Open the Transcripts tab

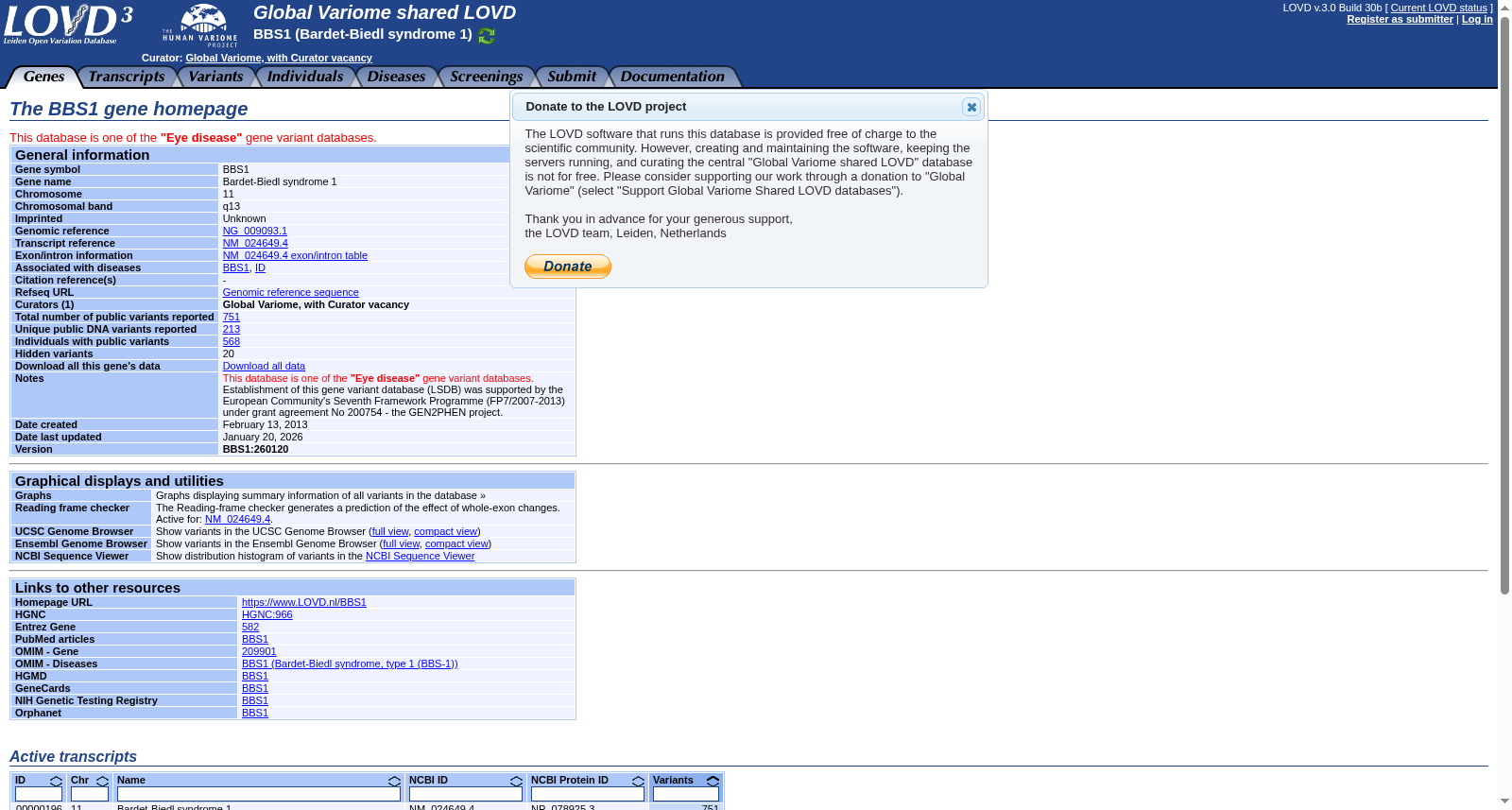pos(127,77)
